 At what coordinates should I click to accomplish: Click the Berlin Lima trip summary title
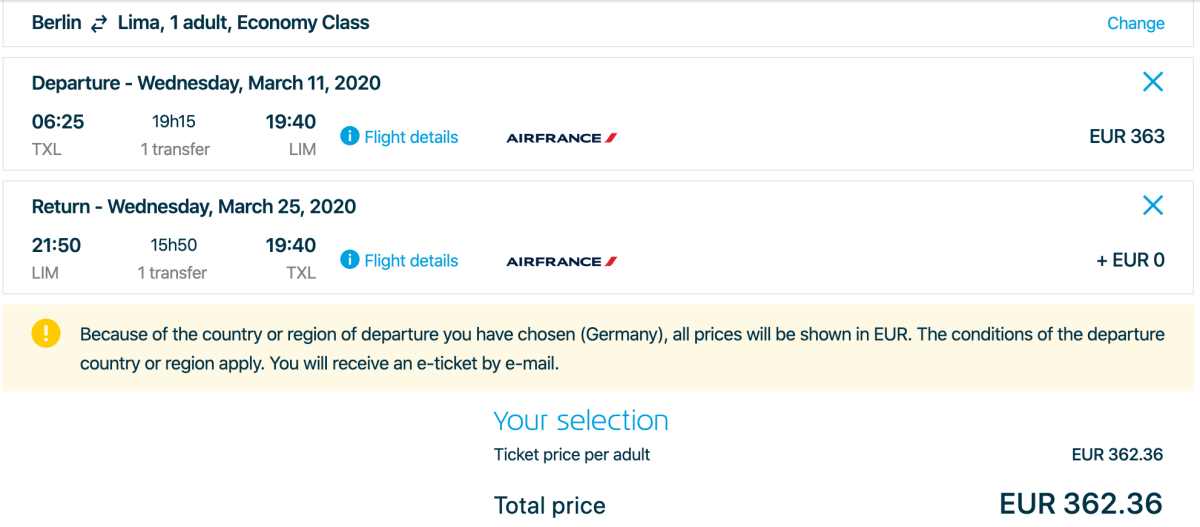click(x=200, y=23)
